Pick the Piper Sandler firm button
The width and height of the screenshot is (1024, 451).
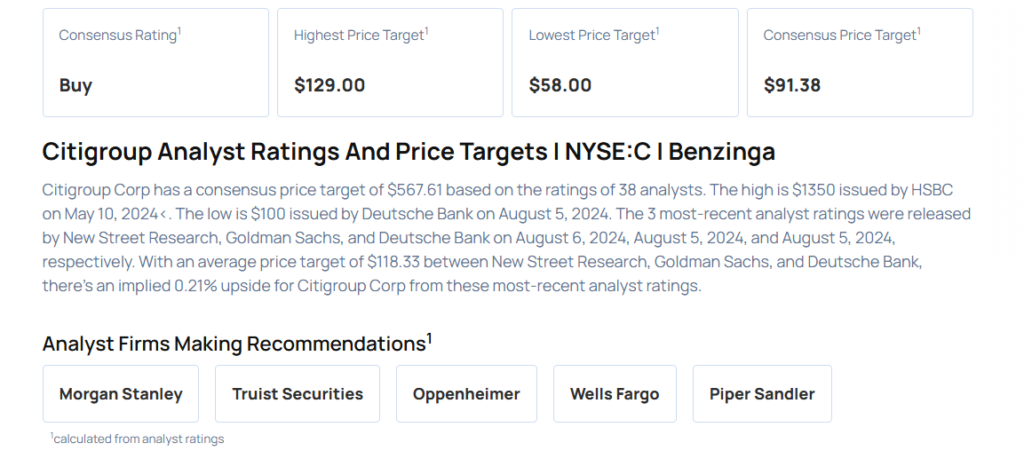[x=762, y=394]
